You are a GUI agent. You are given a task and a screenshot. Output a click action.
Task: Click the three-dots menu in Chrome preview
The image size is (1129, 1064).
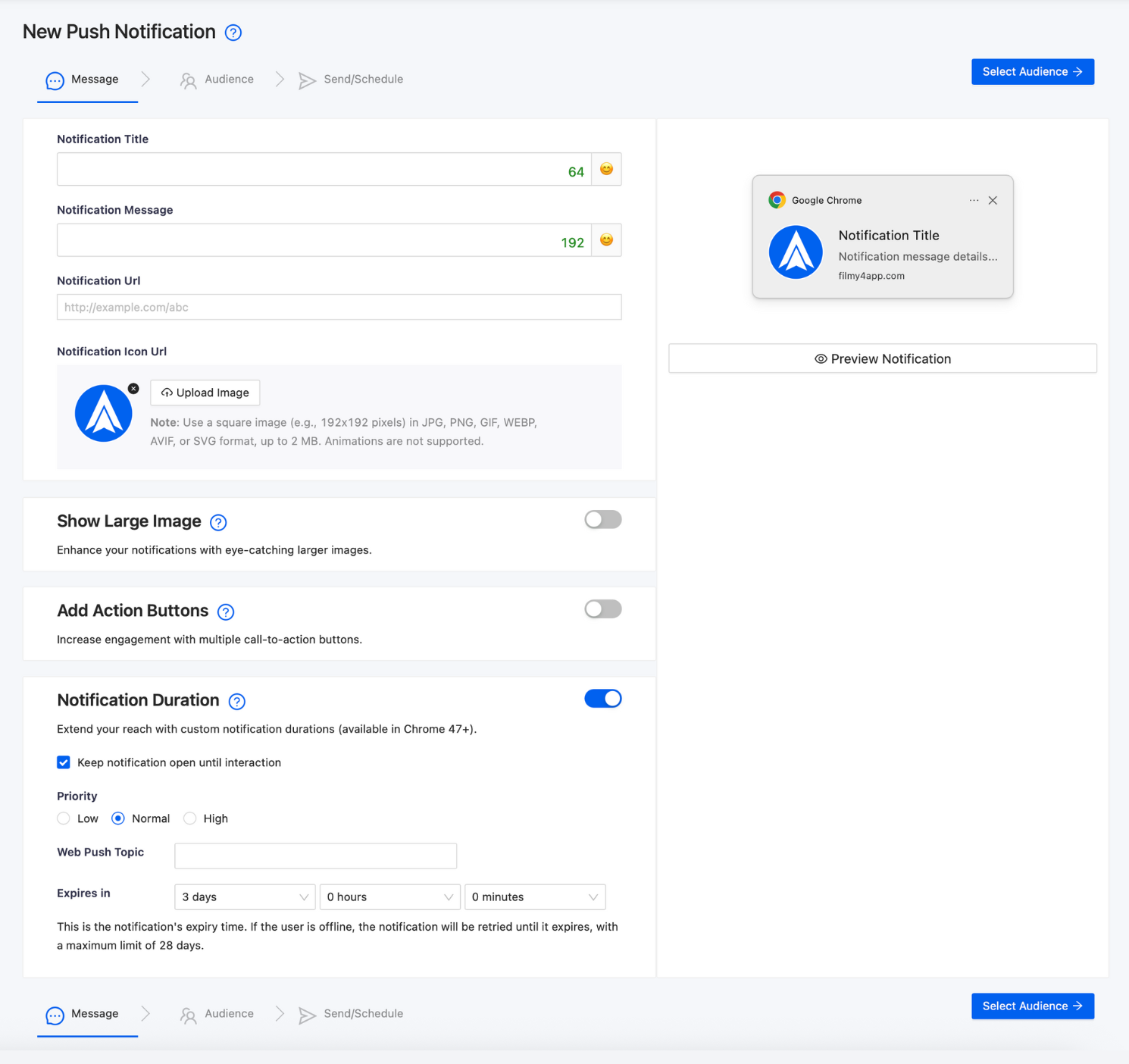[x=974, y=200]
